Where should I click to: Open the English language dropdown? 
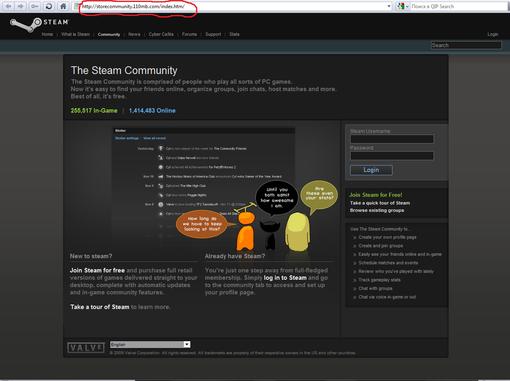[150, 344]
